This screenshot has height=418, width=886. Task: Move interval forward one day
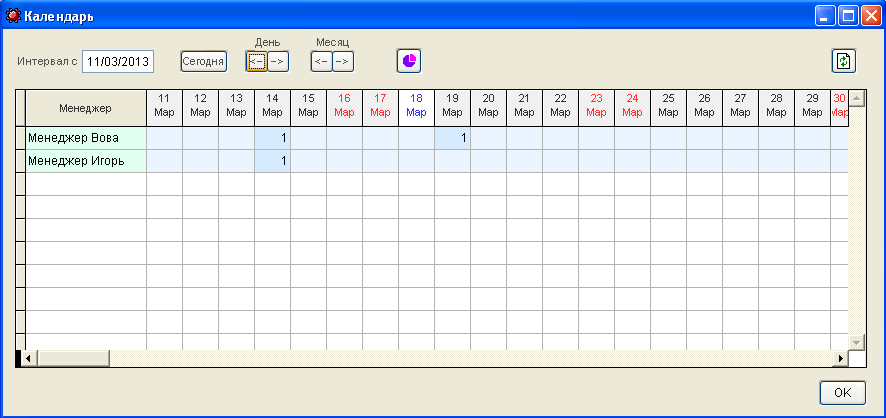[x=278, y=61]
